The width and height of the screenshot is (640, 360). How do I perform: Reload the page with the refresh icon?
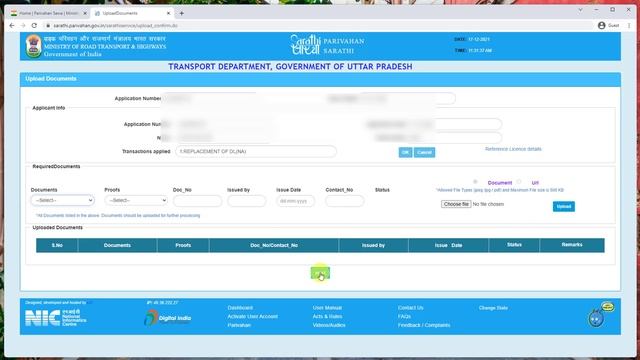point(34,25)
